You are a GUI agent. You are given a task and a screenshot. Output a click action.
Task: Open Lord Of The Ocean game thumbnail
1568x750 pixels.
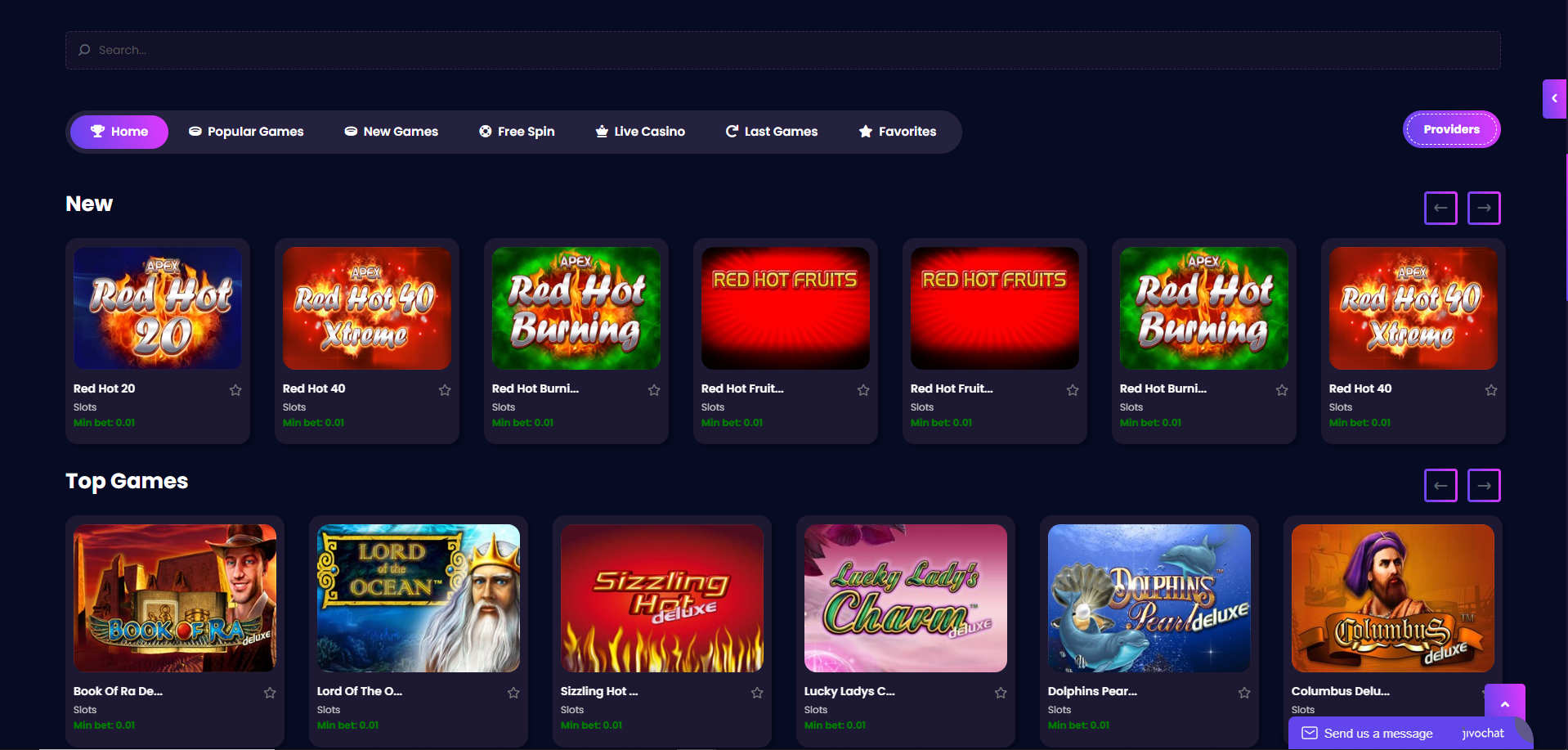tap(418, 598)
